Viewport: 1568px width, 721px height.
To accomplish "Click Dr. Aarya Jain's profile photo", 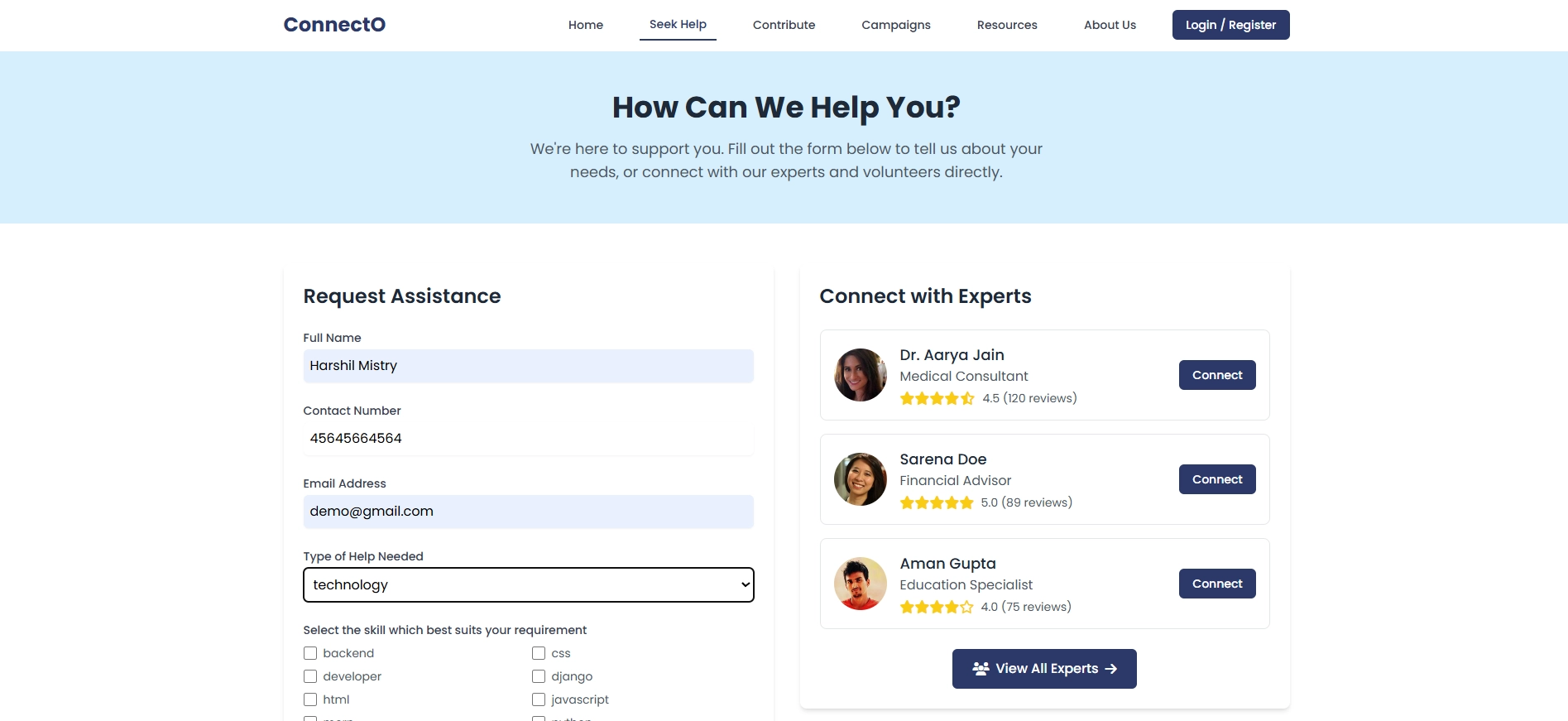I will tap(860, 375).
